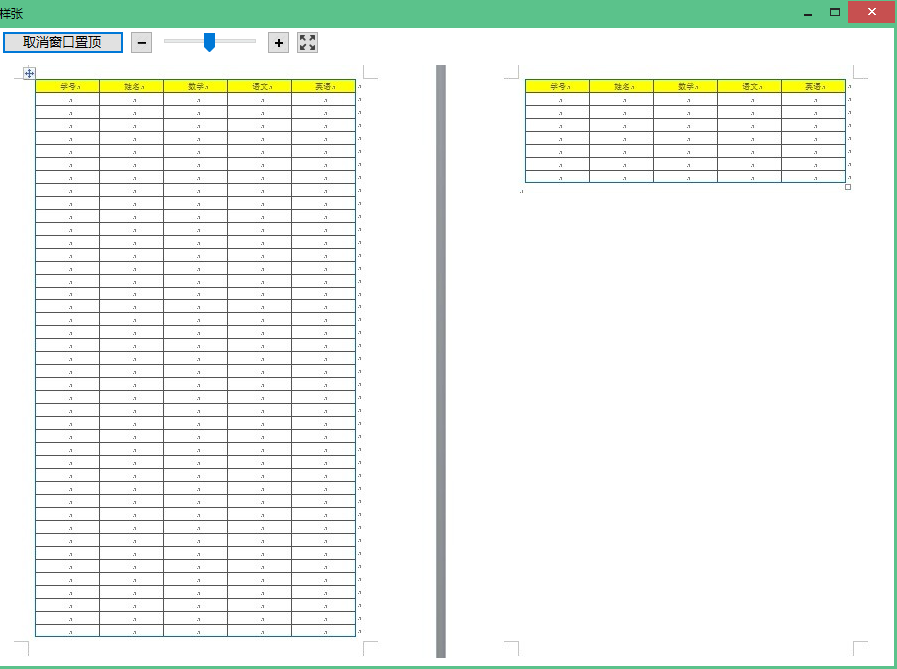This screenshot has width=897, height=669.
Task: Click the 学号 header on the right page
Action: (558, 86)
